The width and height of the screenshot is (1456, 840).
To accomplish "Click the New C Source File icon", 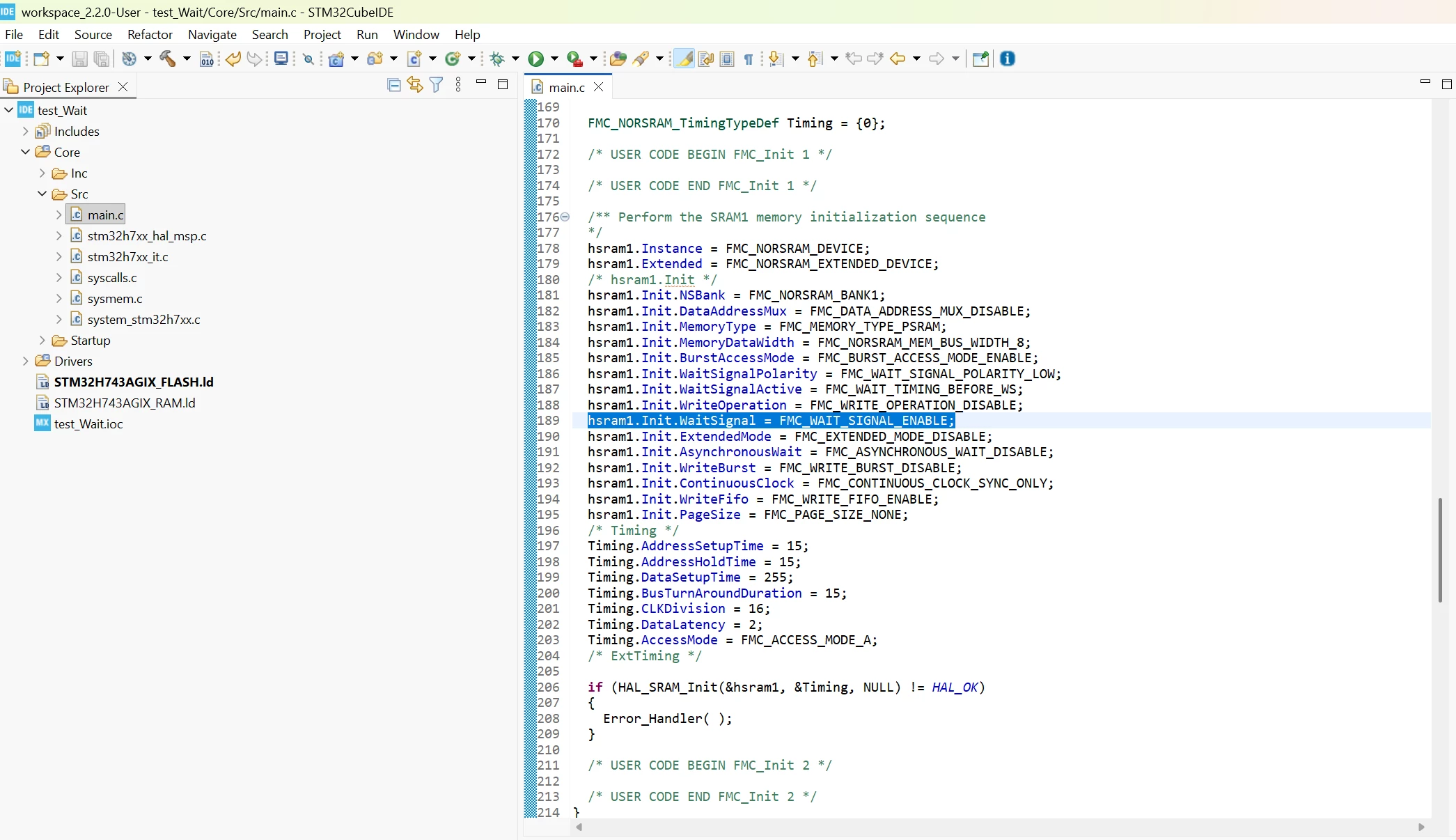I will (x=414, y=59).
